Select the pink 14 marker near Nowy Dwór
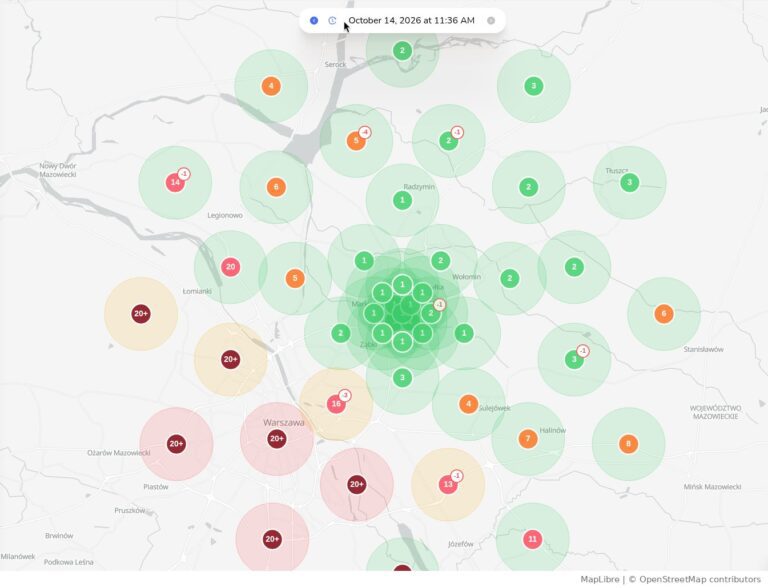Viewport: 768px width, 588px height. tap(175, 183)
